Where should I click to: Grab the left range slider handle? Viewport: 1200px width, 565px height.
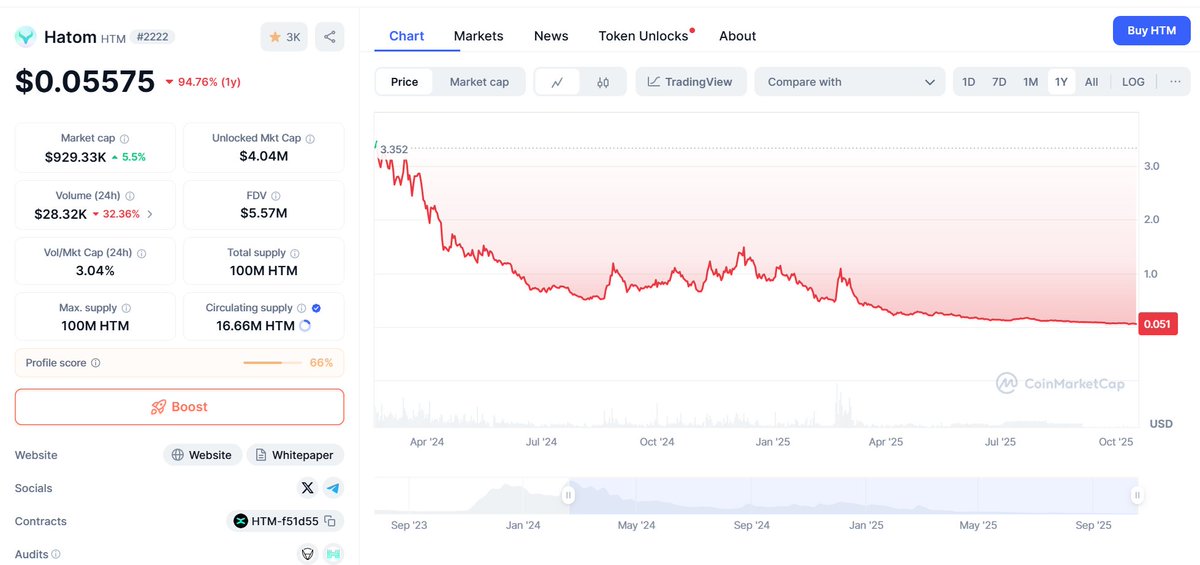click(568, 495)
